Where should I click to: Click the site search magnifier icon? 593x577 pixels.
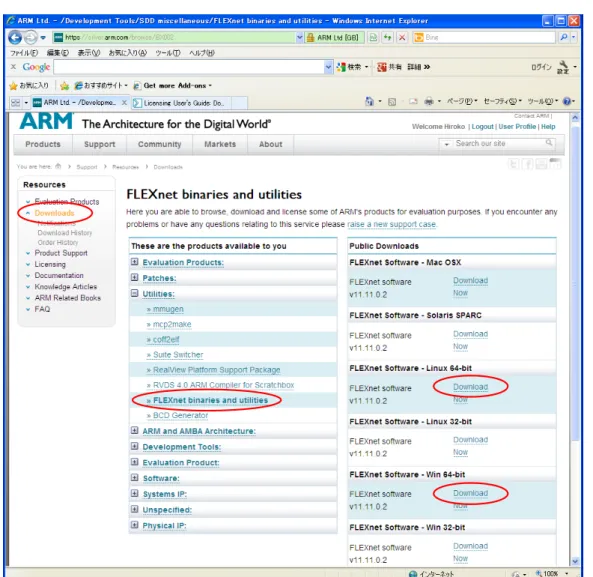coord(549,143)
